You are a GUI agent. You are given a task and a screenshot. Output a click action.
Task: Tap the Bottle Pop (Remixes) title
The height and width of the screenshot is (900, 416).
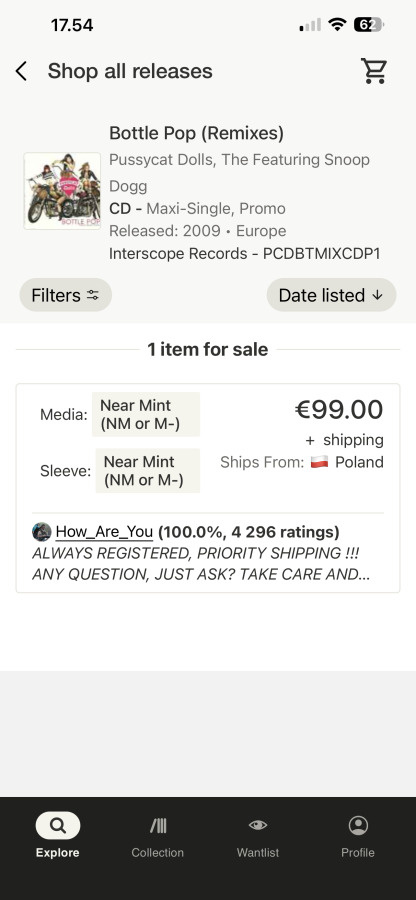196,133
